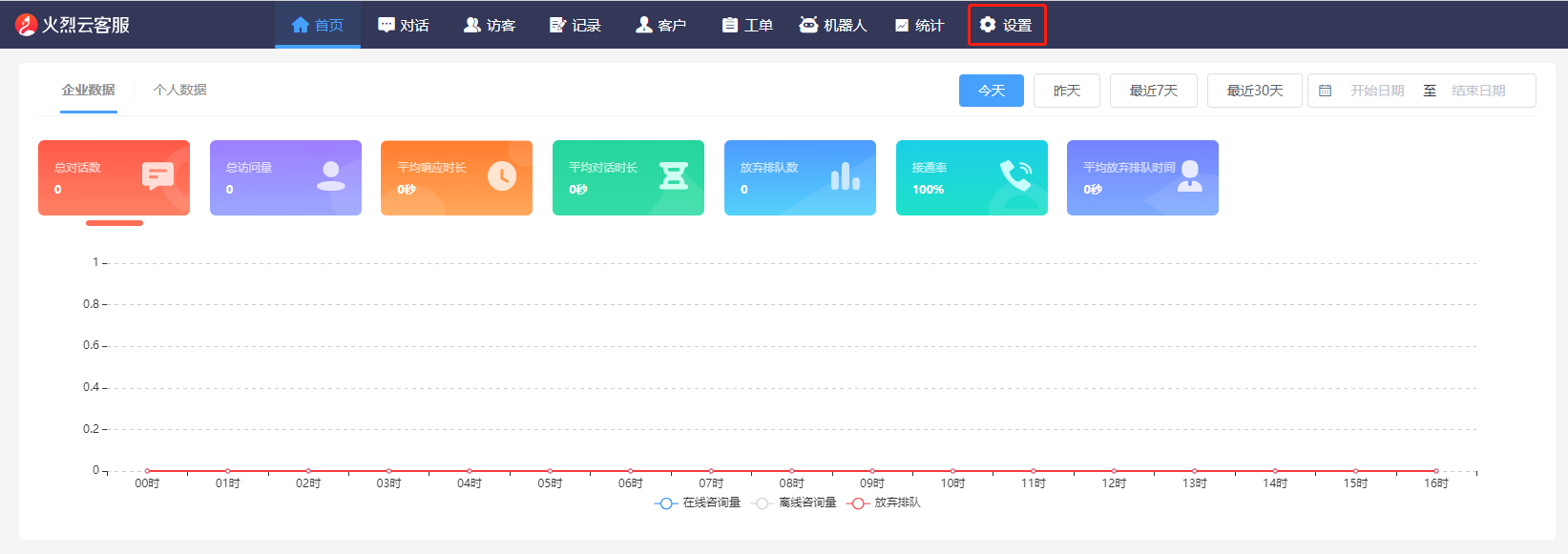Select the 平均放弃排队时间 stat card
Screen dimensions: 1568x554
point(1142,177)
